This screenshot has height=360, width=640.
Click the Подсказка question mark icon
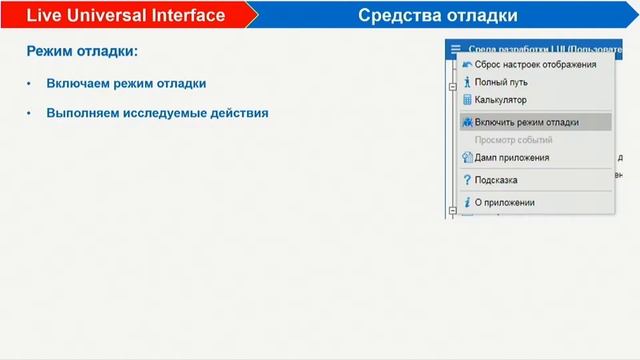pos(467,180)
